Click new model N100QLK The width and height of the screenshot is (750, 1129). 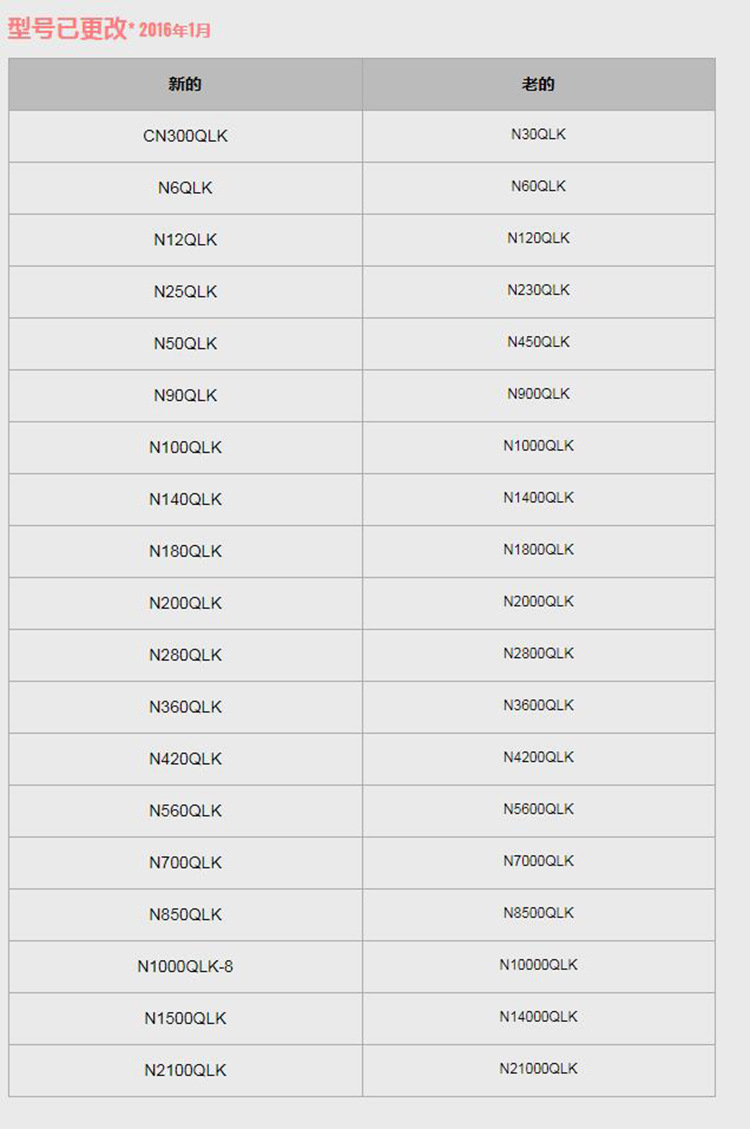(x=185, y=448)
